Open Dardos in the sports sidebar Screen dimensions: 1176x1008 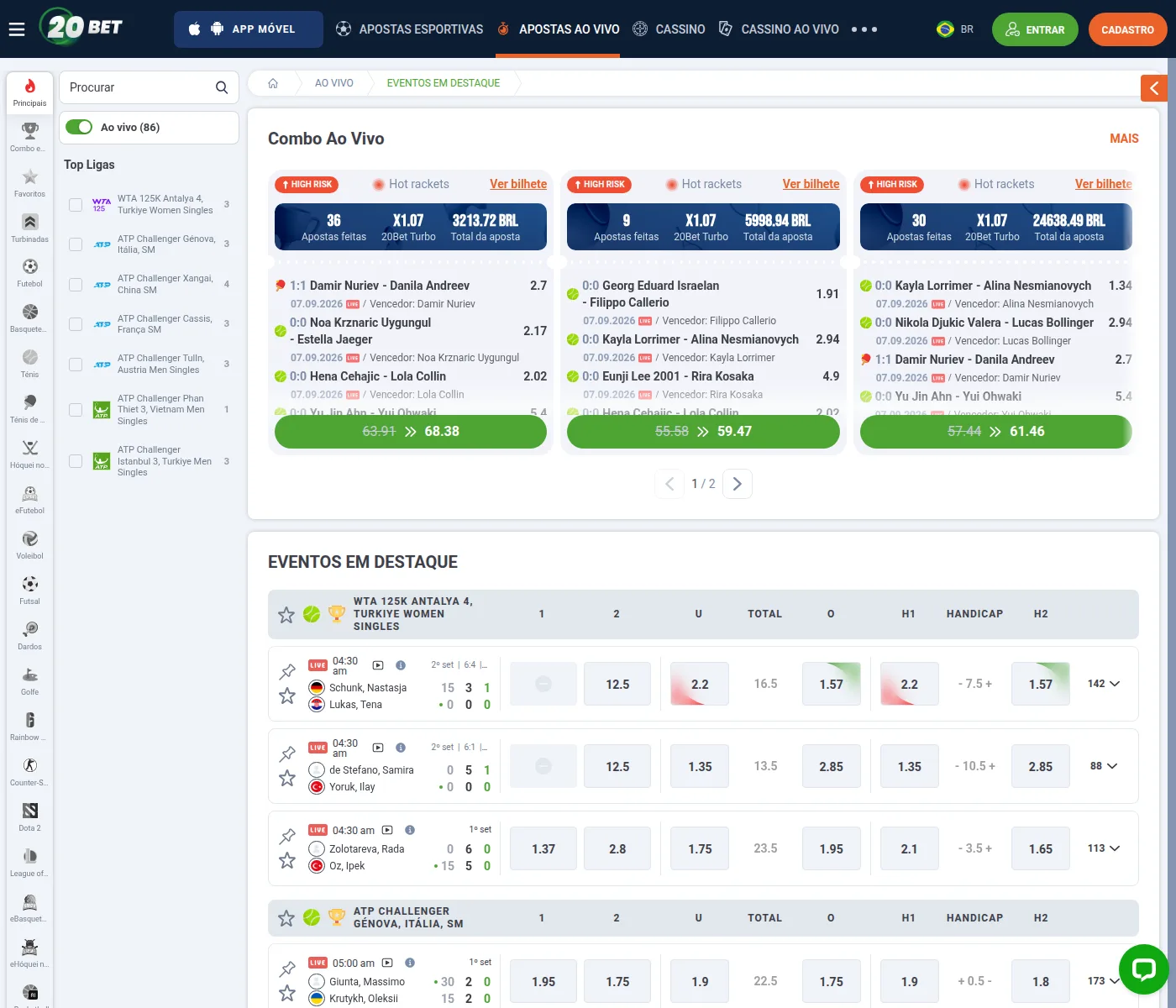[x=29, y=636]
